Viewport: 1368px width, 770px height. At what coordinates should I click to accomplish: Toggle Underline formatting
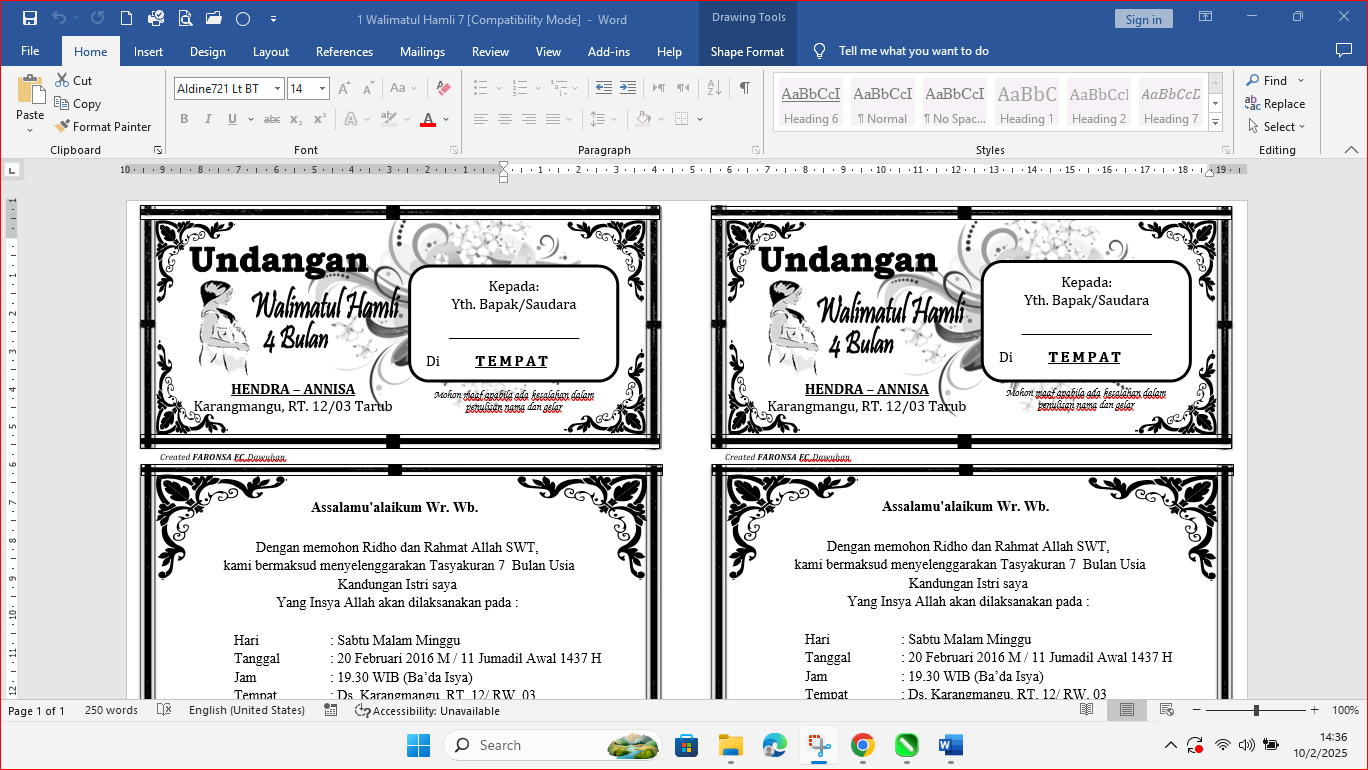coord(232,119)
